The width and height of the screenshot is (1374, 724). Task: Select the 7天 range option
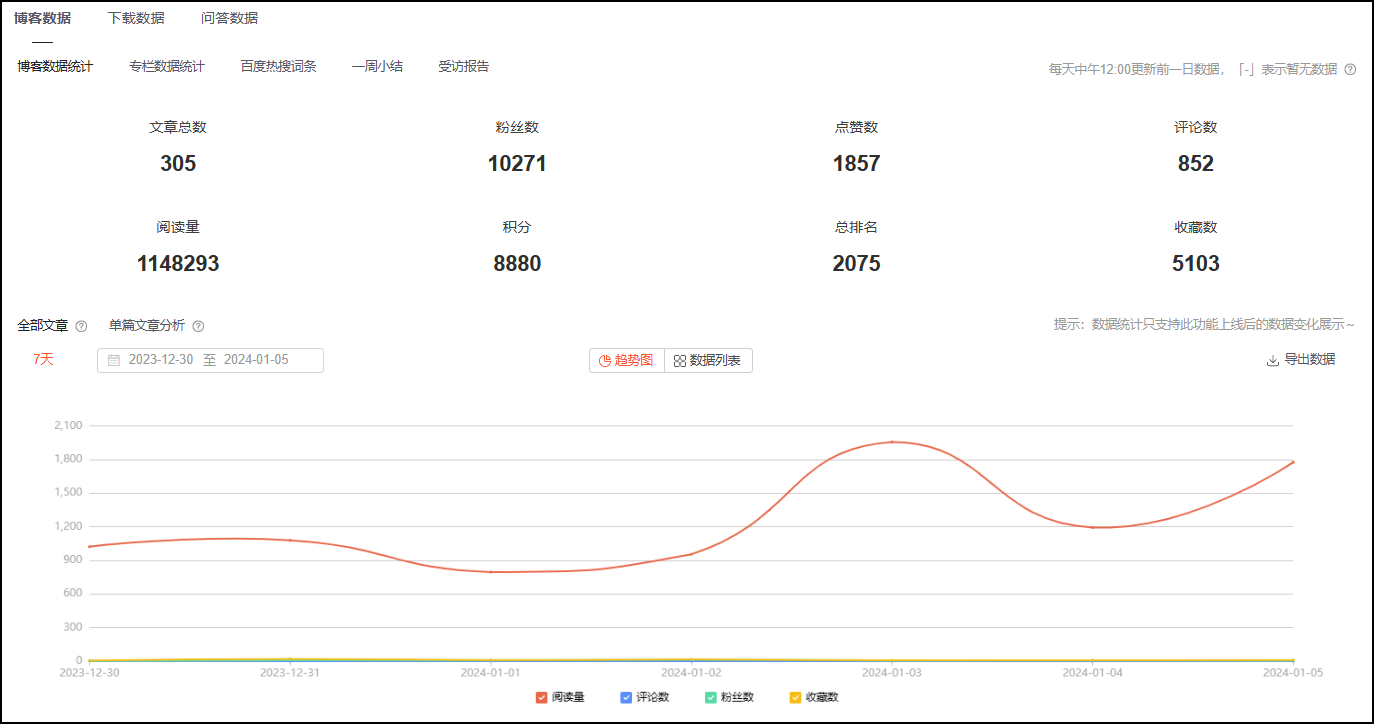(x=43, y=359)
